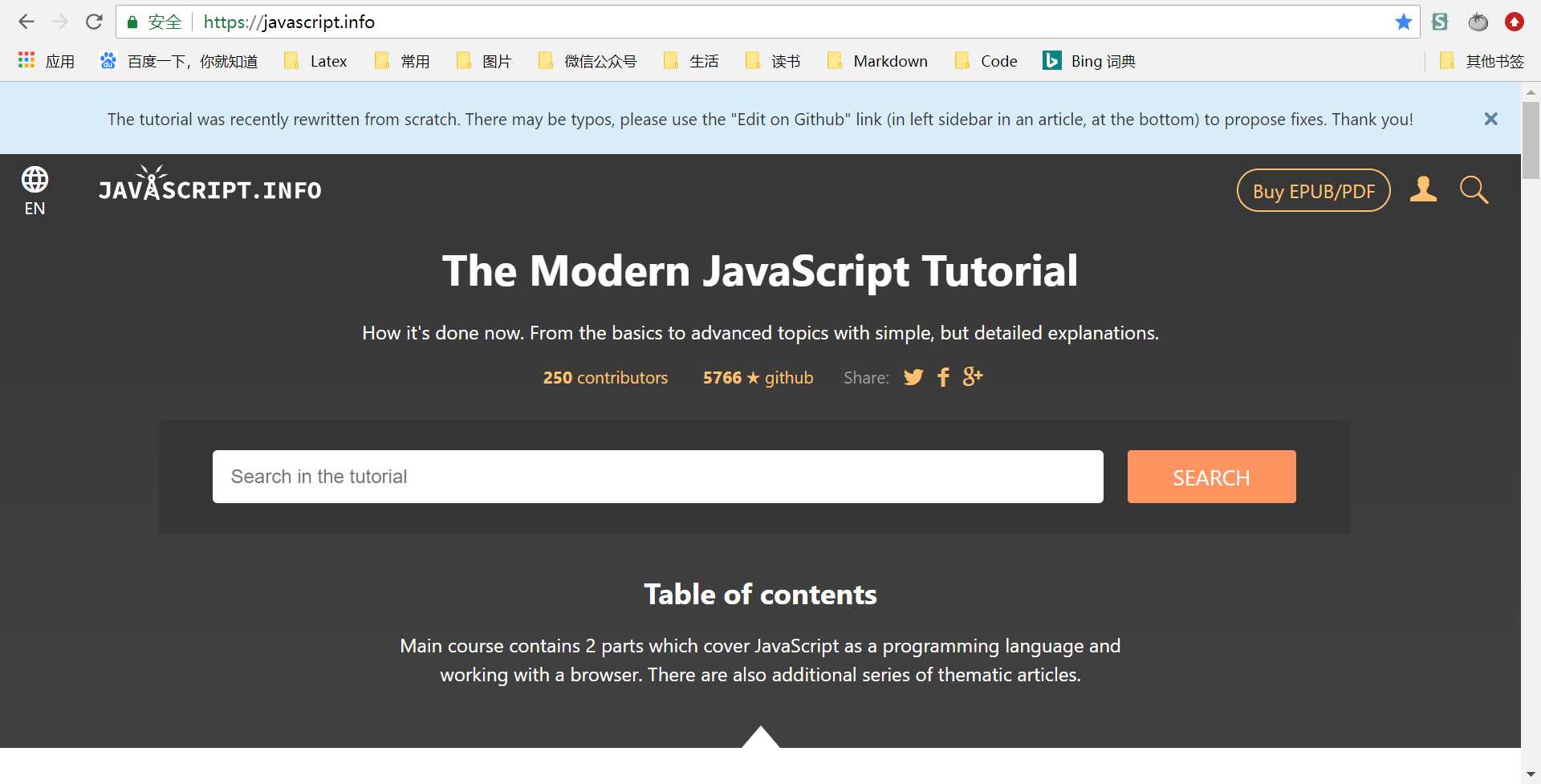1541x784 pixels.
Task: Share the tutorial on Google Plus
Action: (x=972, y=376)
